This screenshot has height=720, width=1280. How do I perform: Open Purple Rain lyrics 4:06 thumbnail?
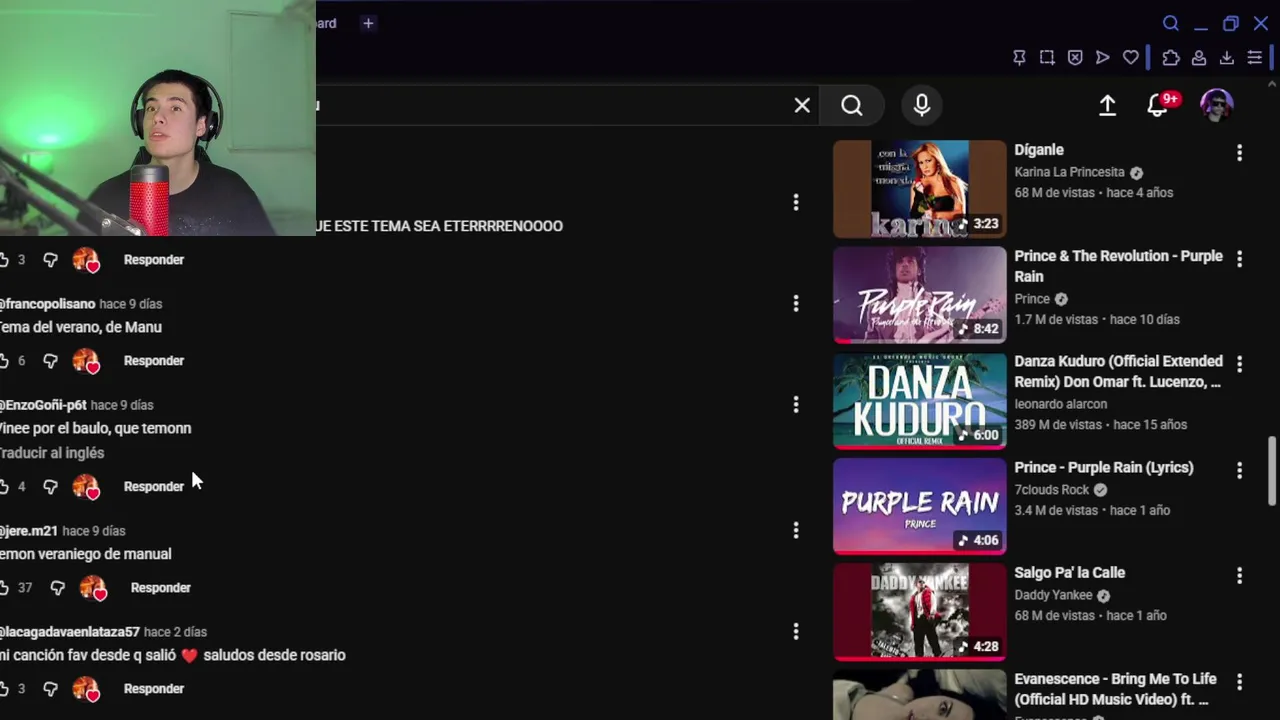pyautogui.click(x=920, y=506)
